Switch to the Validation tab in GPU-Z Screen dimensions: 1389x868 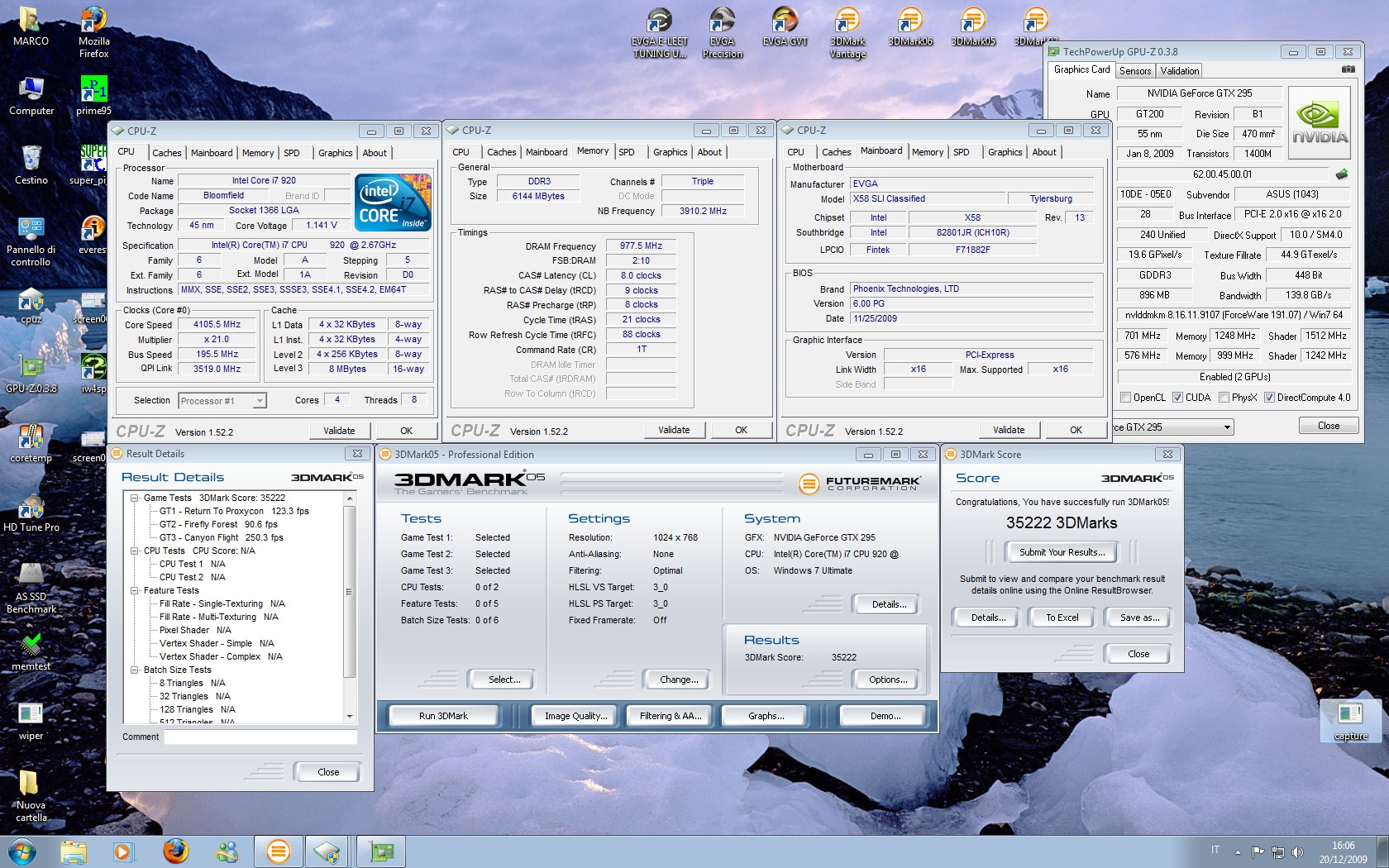[1179, 71]
